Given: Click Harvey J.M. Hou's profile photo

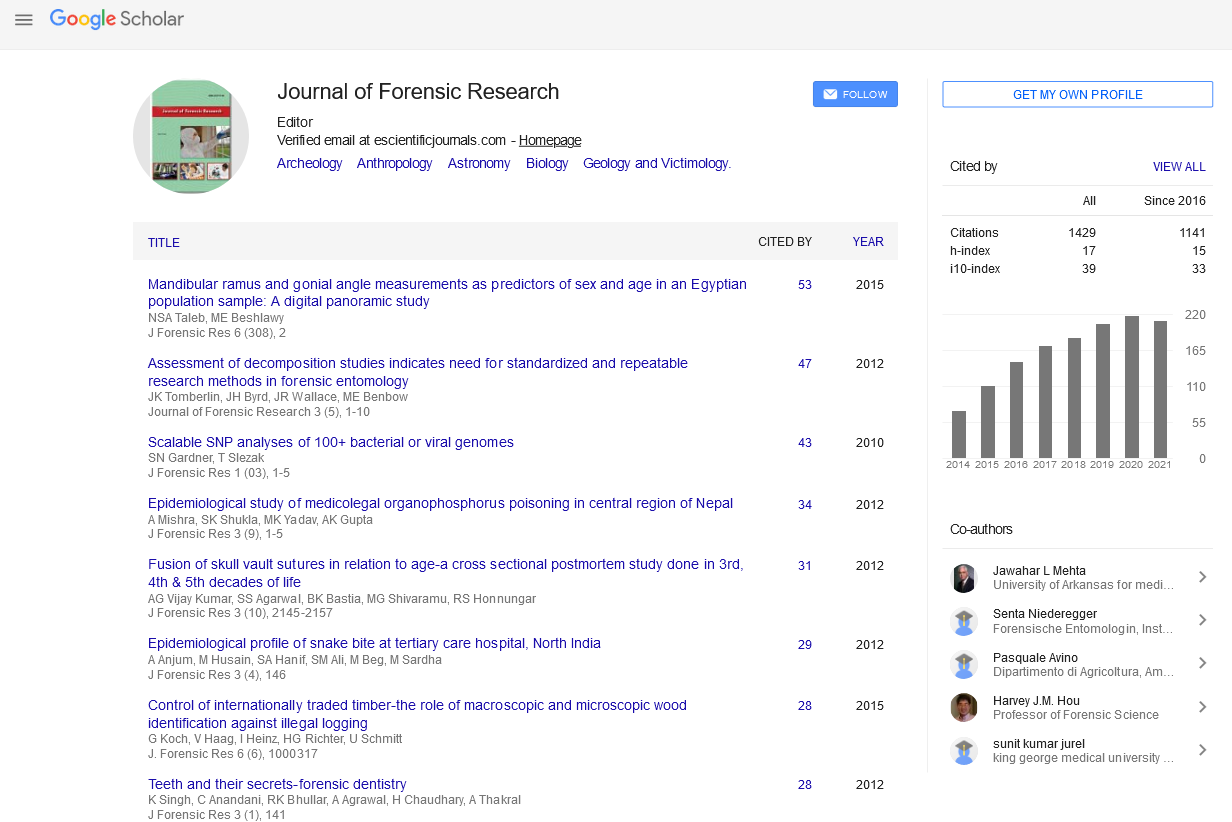Looking at the screenshot, I should tap(963, 708).
